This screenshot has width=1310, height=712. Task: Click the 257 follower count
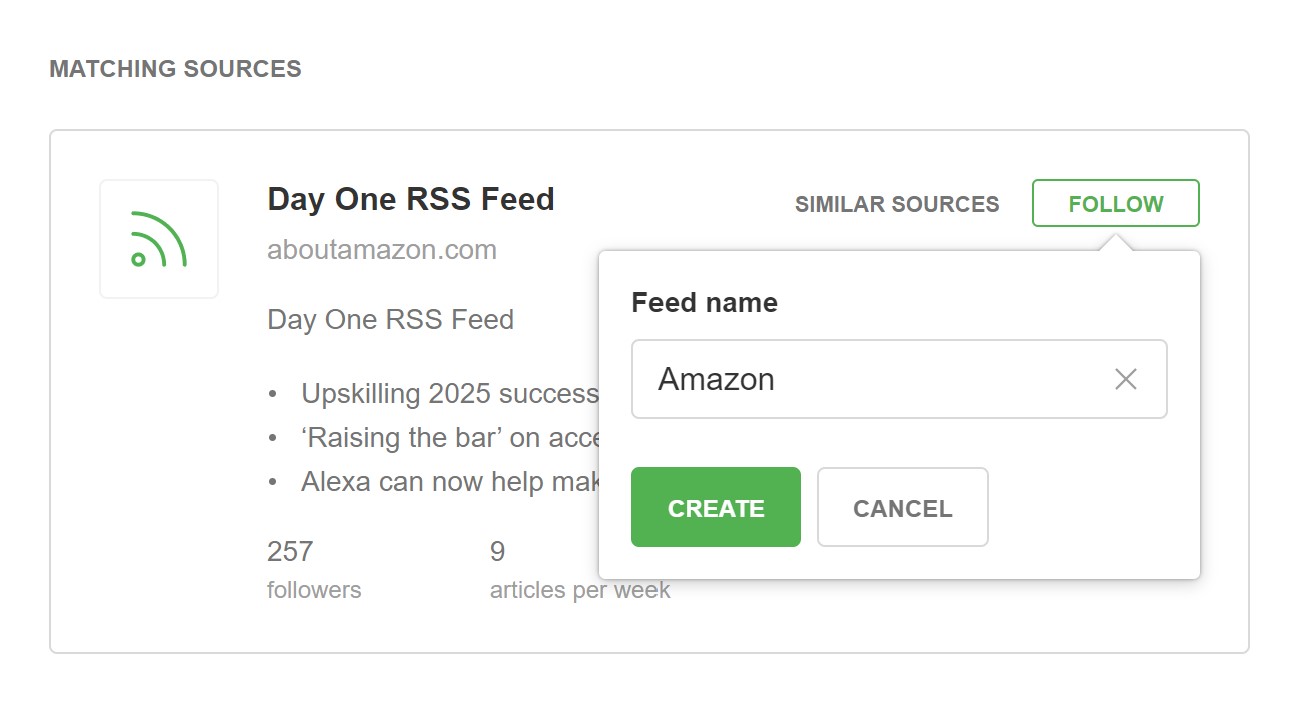tap(290, 551)
